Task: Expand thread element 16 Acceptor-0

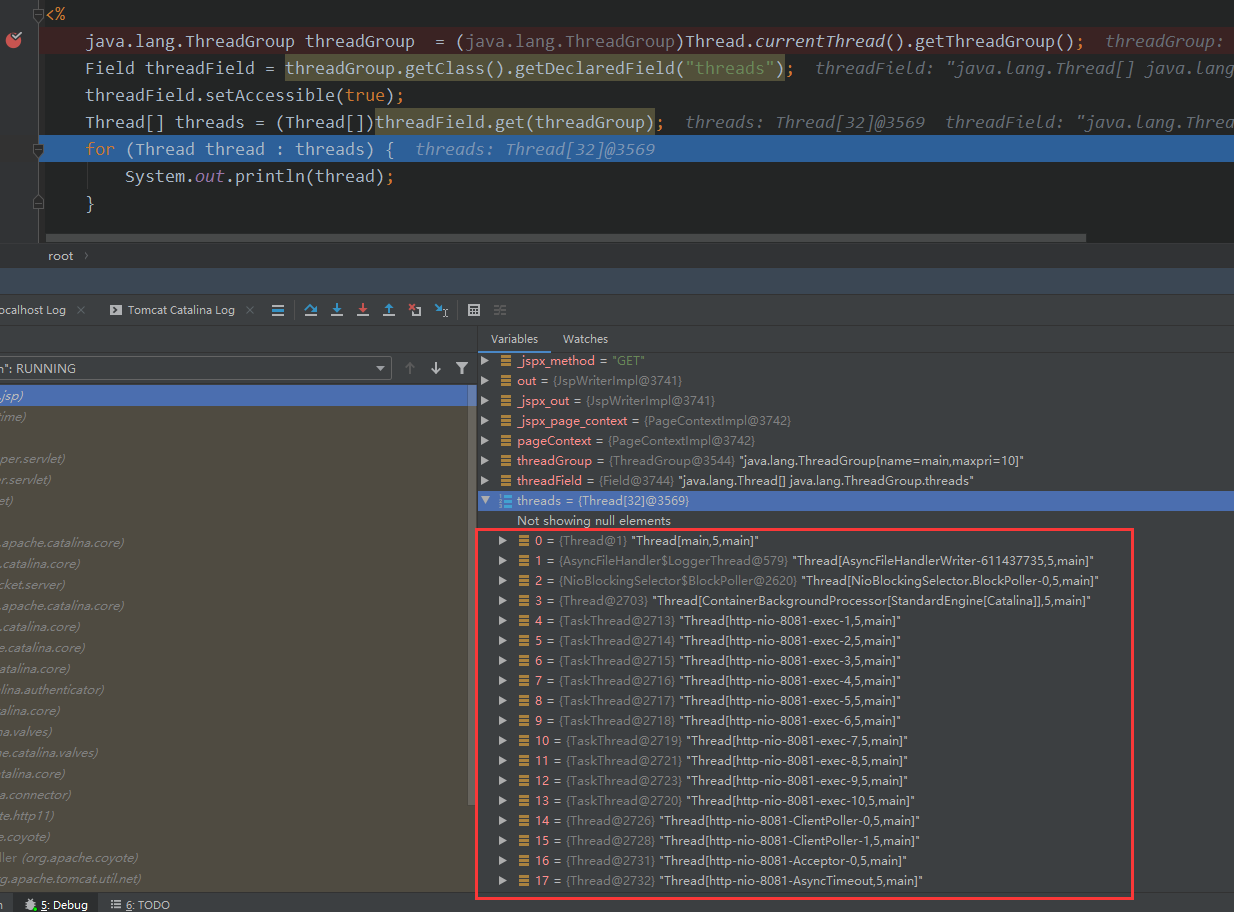Action: coord(504,860)
